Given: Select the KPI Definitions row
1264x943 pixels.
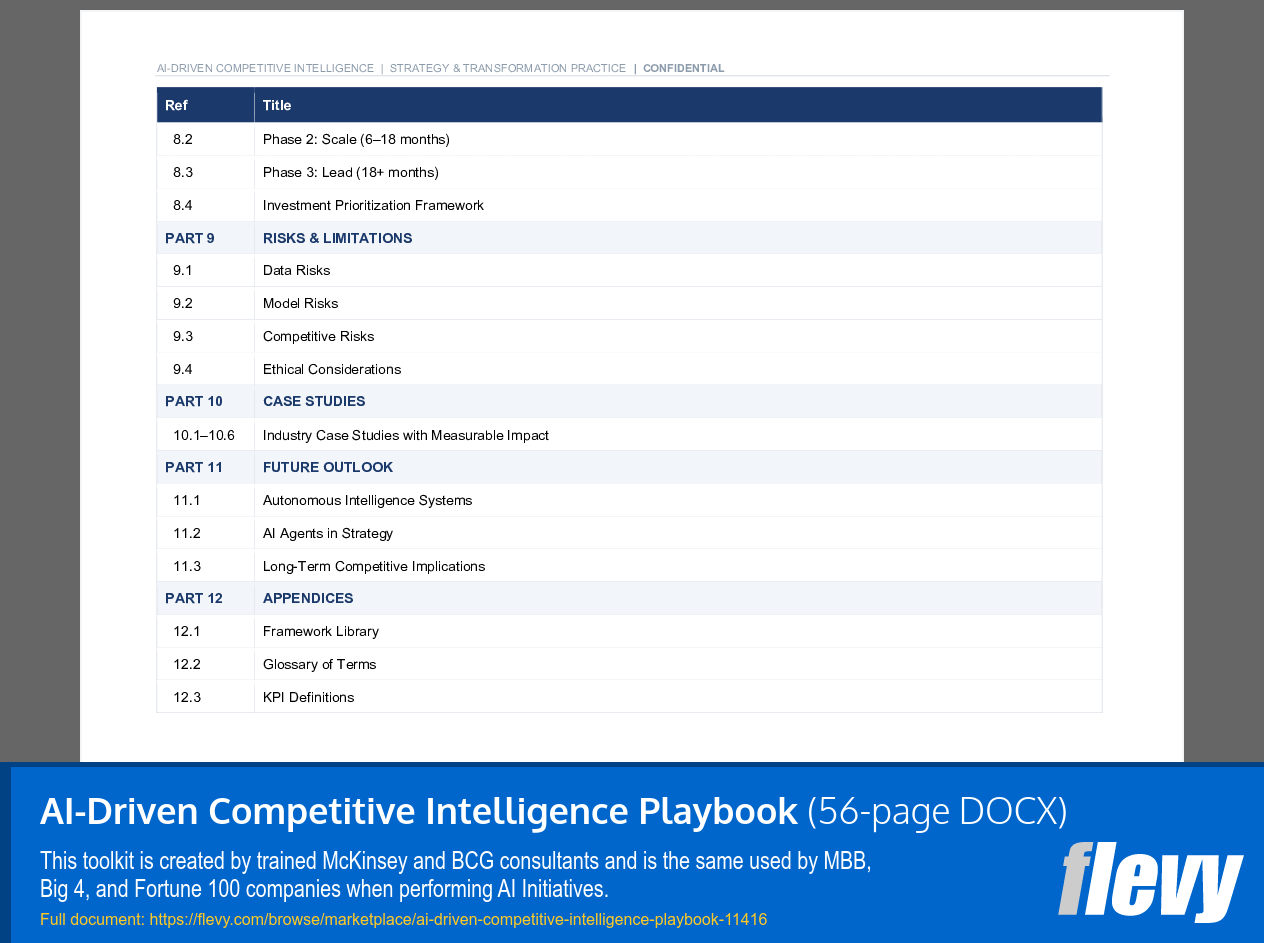Looking at the screenshot, I should click(307, 697).
